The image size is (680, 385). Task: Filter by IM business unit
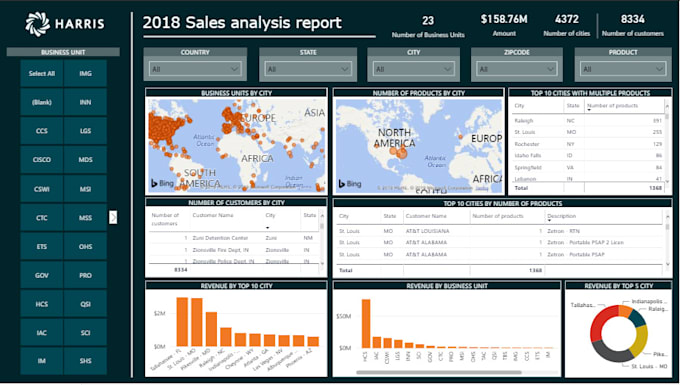tap(42, 361)
